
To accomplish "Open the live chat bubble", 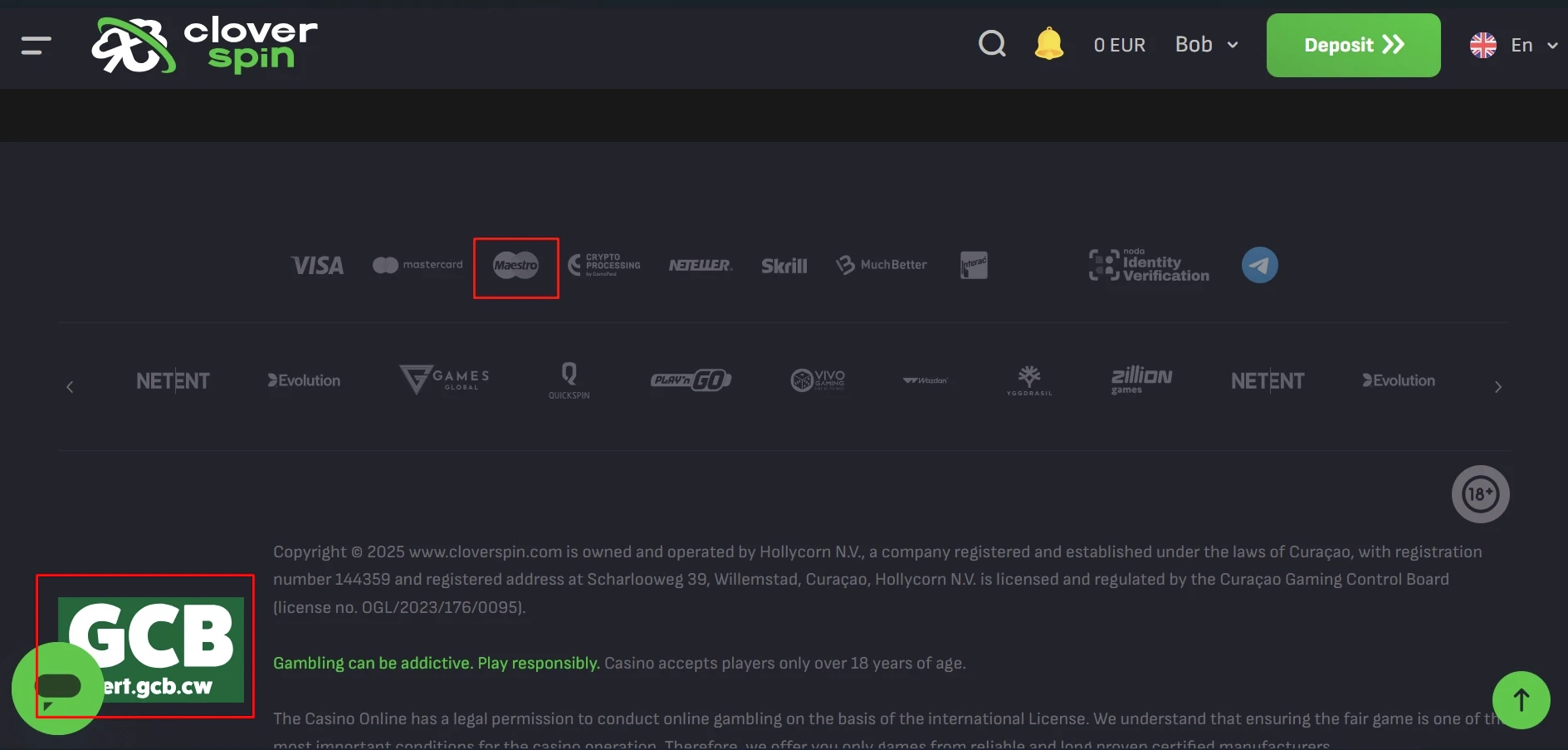I will click(x=58, y=689).
